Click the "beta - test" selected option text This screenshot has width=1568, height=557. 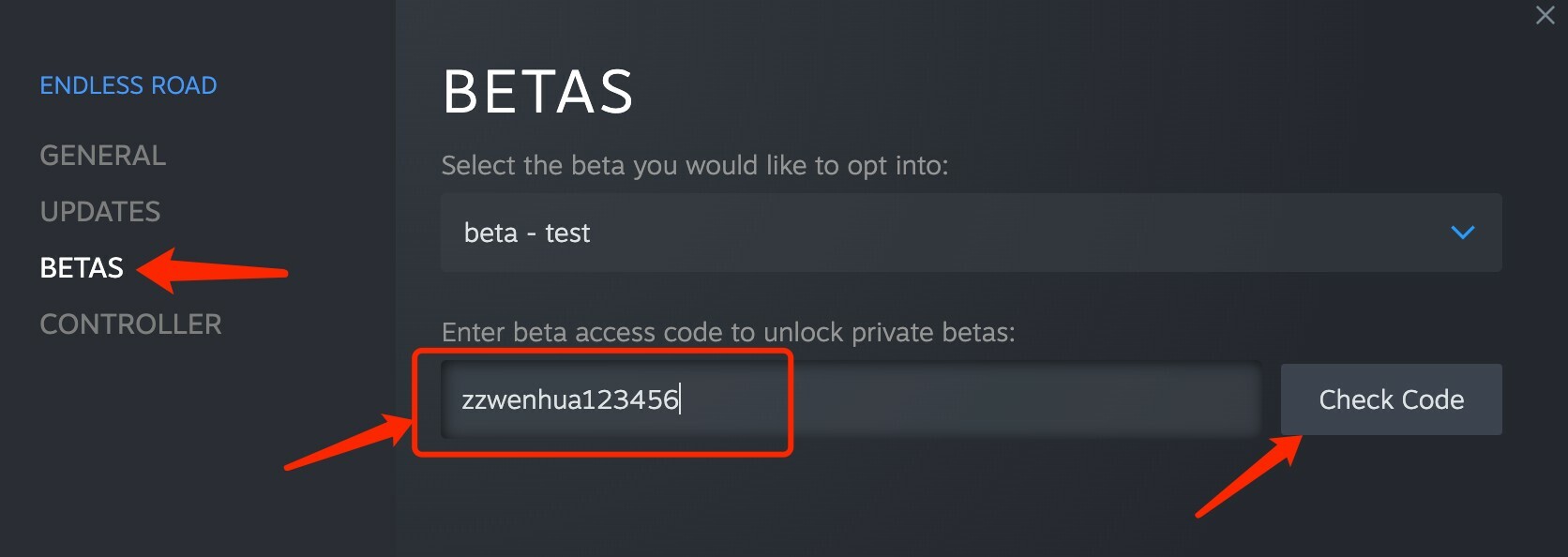527,233
